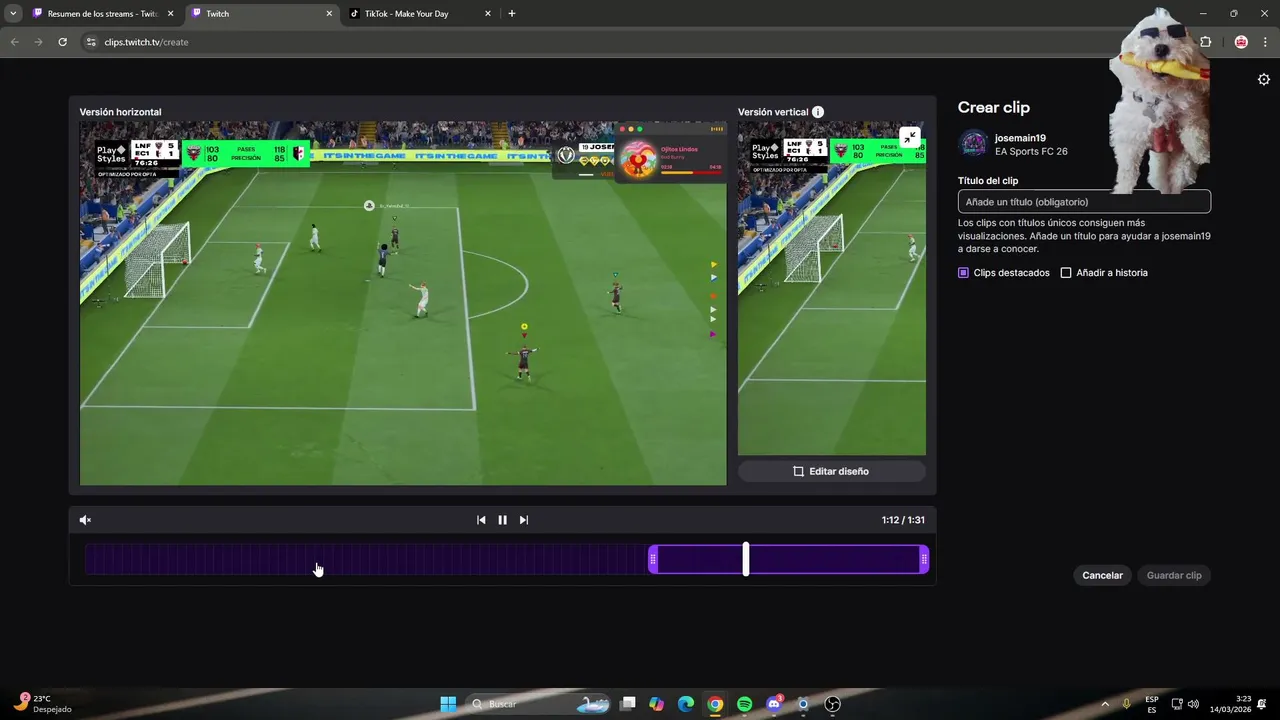The width and height of the screenshot is (1280, 720).
Task: Open Task View from the taskbar
Action: coord(627,704)
